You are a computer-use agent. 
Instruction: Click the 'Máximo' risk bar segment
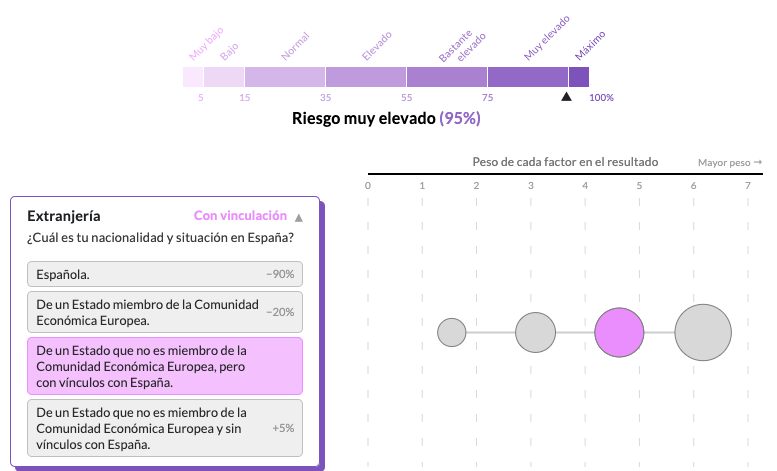[x=578, y=77]
